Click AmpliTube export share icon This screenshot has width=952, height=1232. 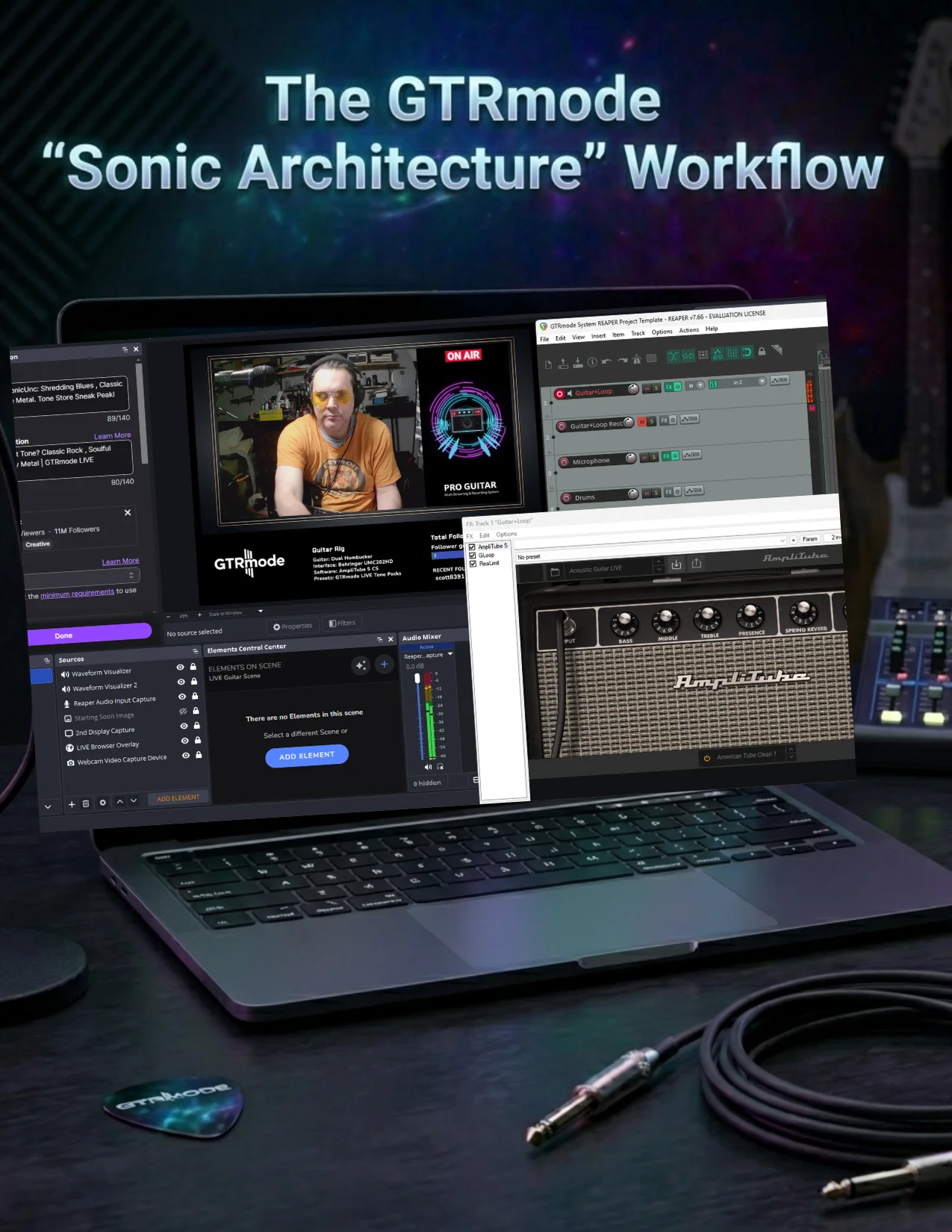[x=696, y=563]
